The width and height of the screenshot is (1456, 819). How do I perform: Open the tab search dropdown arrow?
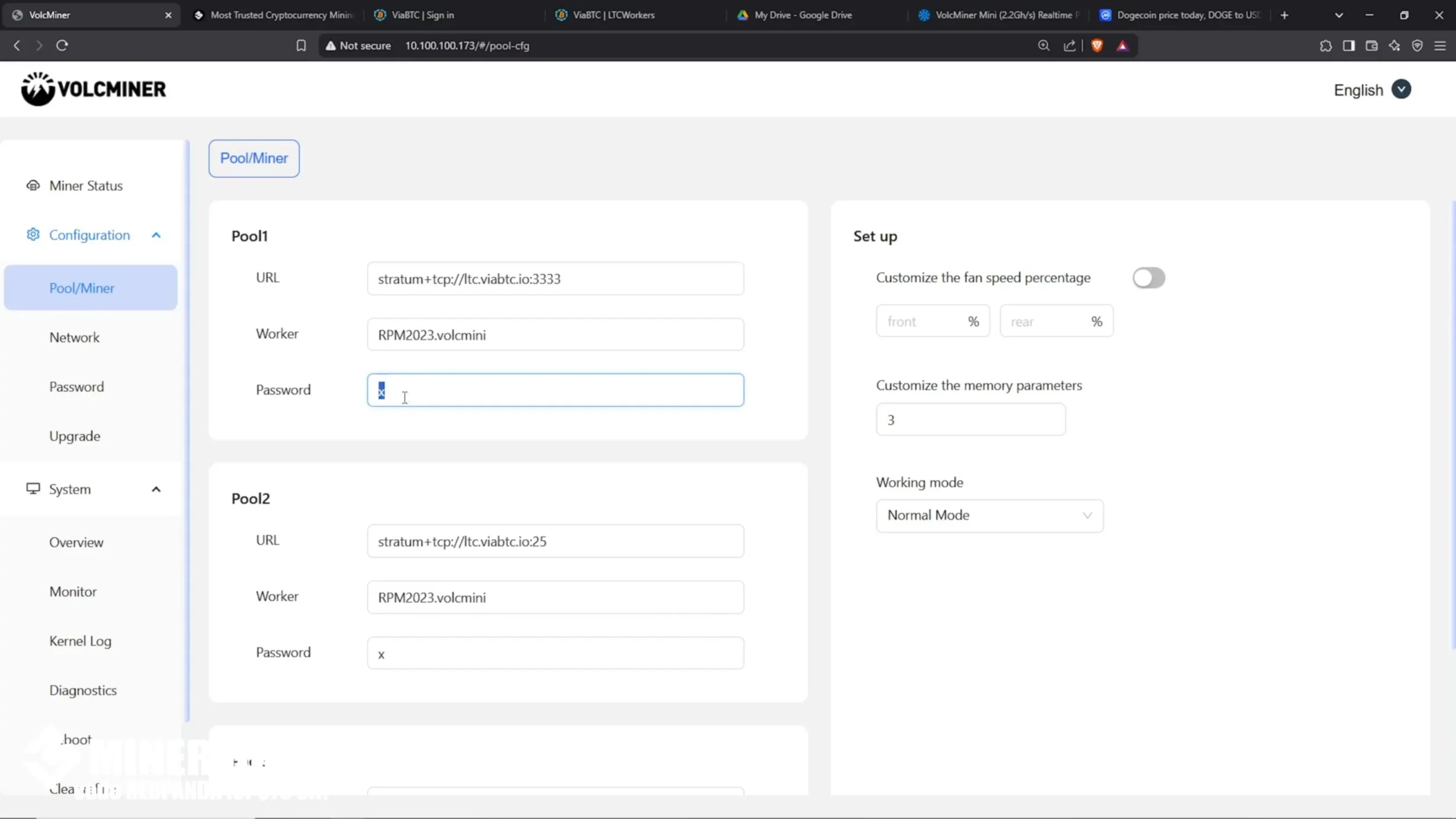[1339, 15]
